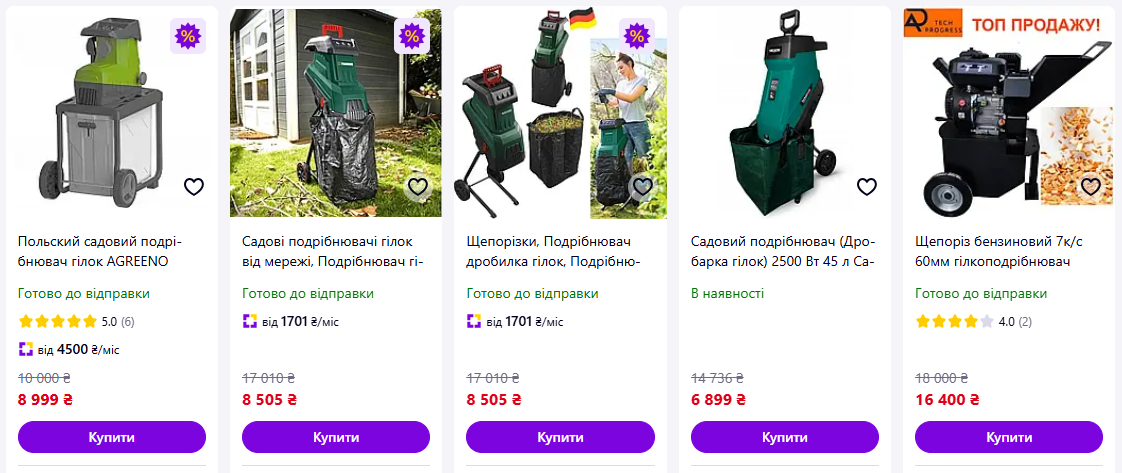Screen dimensions: 1122x473
Task: Add AGREENO shredder to favorites with heart icon
Action: (x=194, y=187)
